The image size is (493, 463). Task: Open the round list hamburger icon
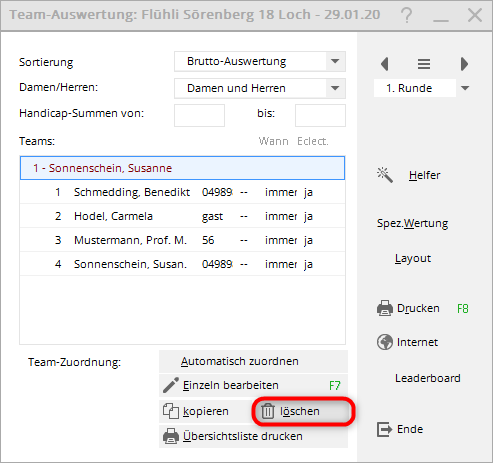(x=424, y=64)
